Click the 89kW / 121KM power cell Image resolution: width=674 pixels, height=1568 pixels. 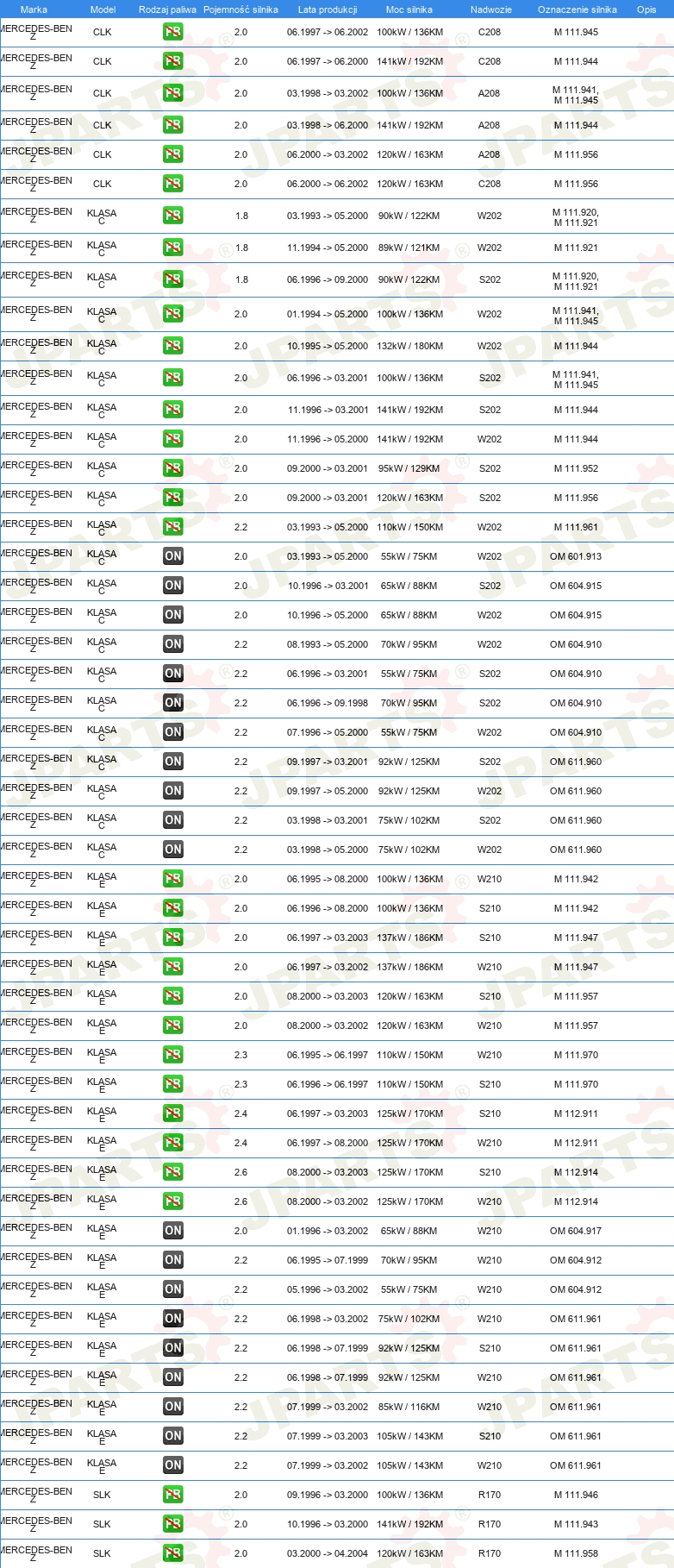tap(409, 248)
